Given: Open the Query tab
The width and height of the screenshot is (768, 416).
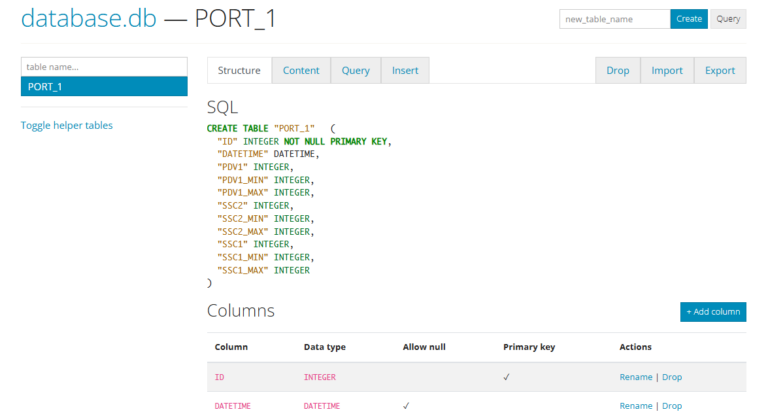Looking at the screenshot, I should click(x=355, y=70).
